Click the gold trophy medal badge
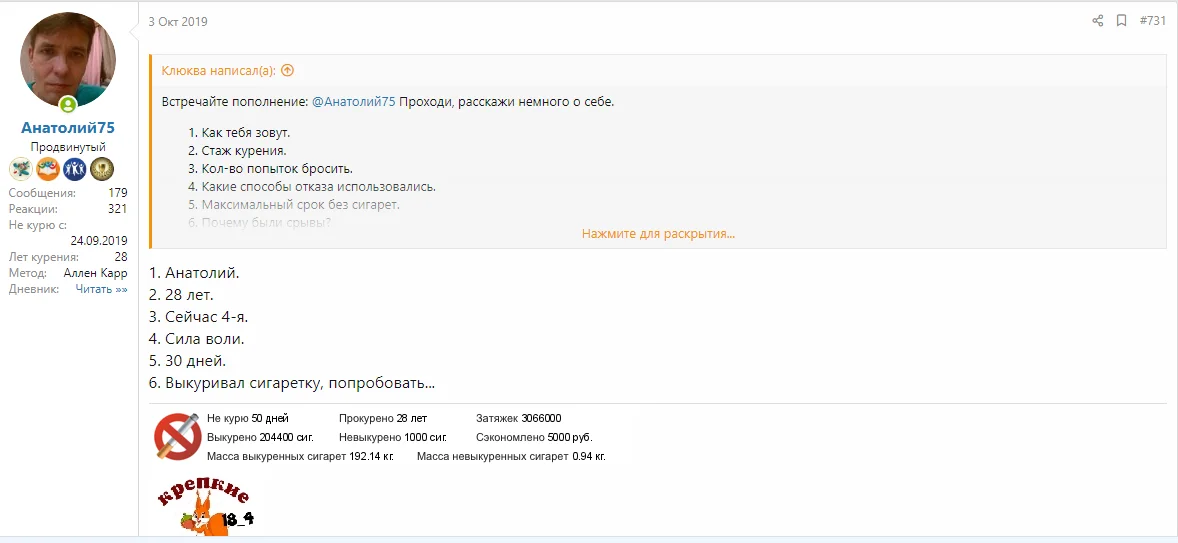This screenshot has height=543, width=1178. (101, 169)
